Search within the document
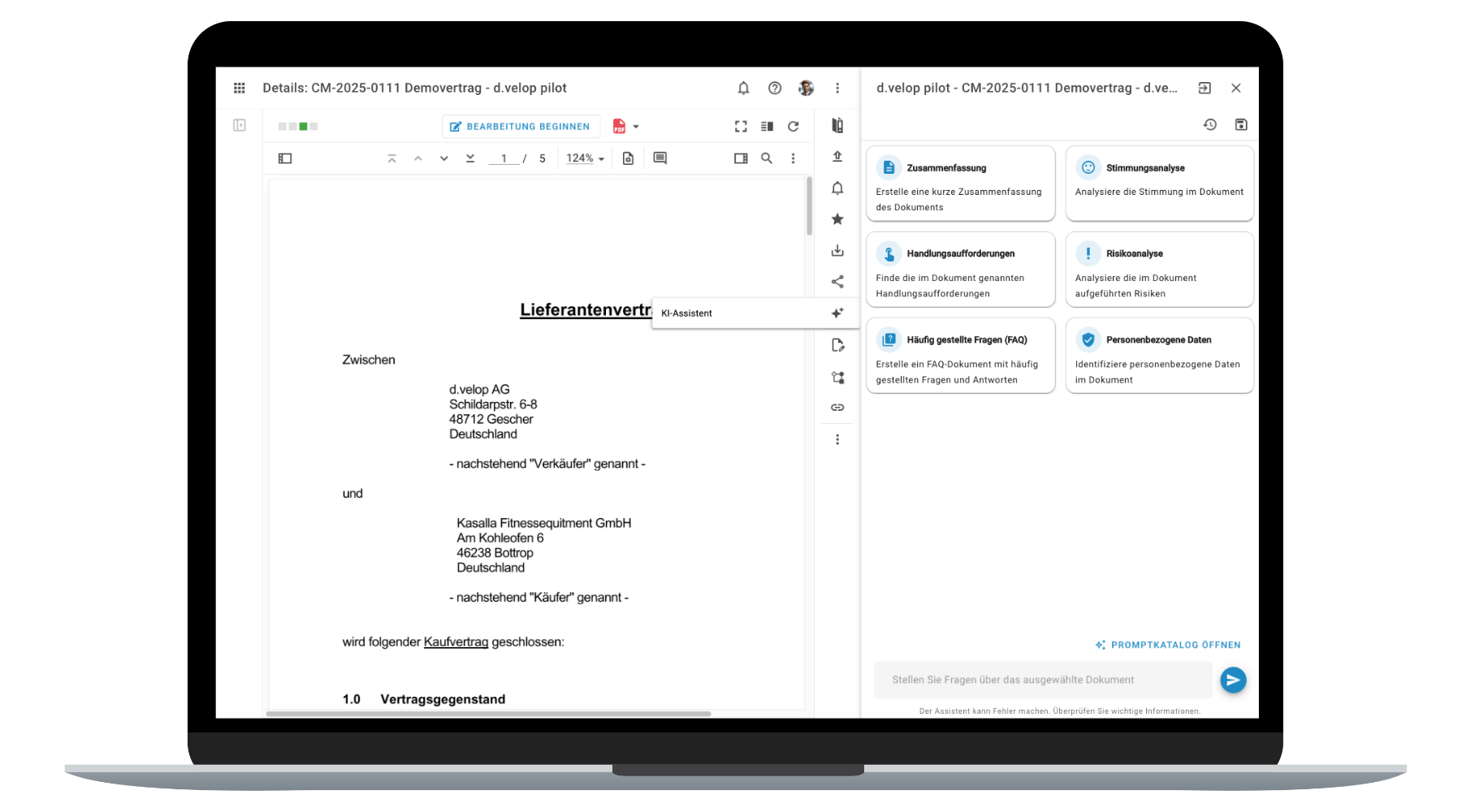Screen dimensions: 1462x812 tap(767, 158)
